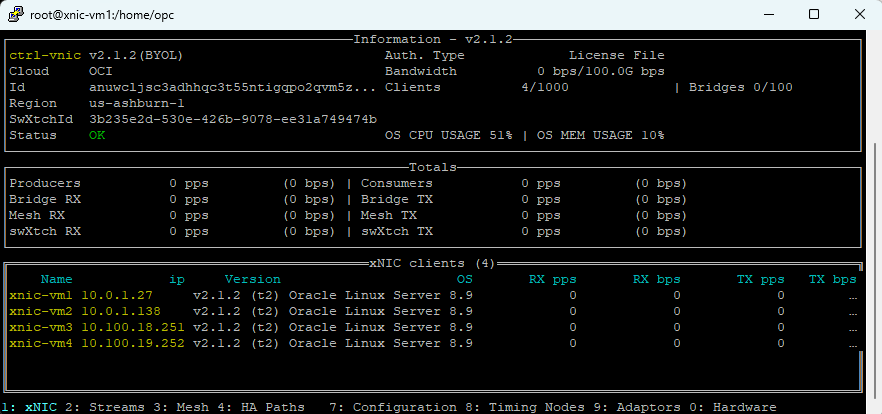Close the PuTTY terminal window

tap(859, 15)
